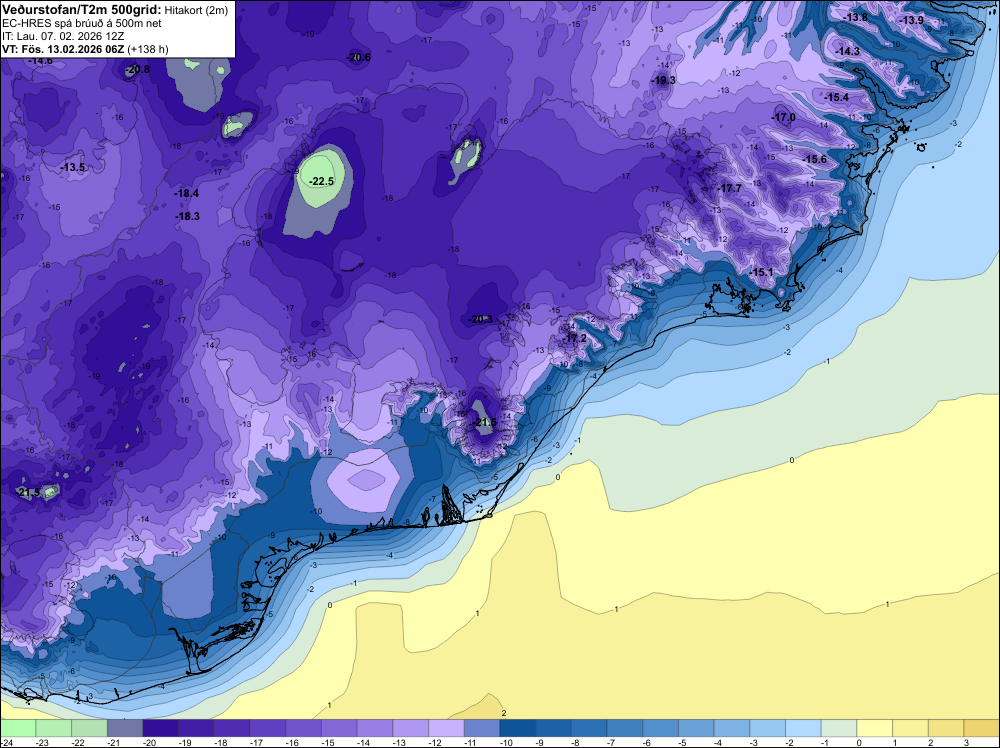Screen dimensions: 1000x748
Task: Click the '-13.8' temperature value
Action: tap(855, 18)
